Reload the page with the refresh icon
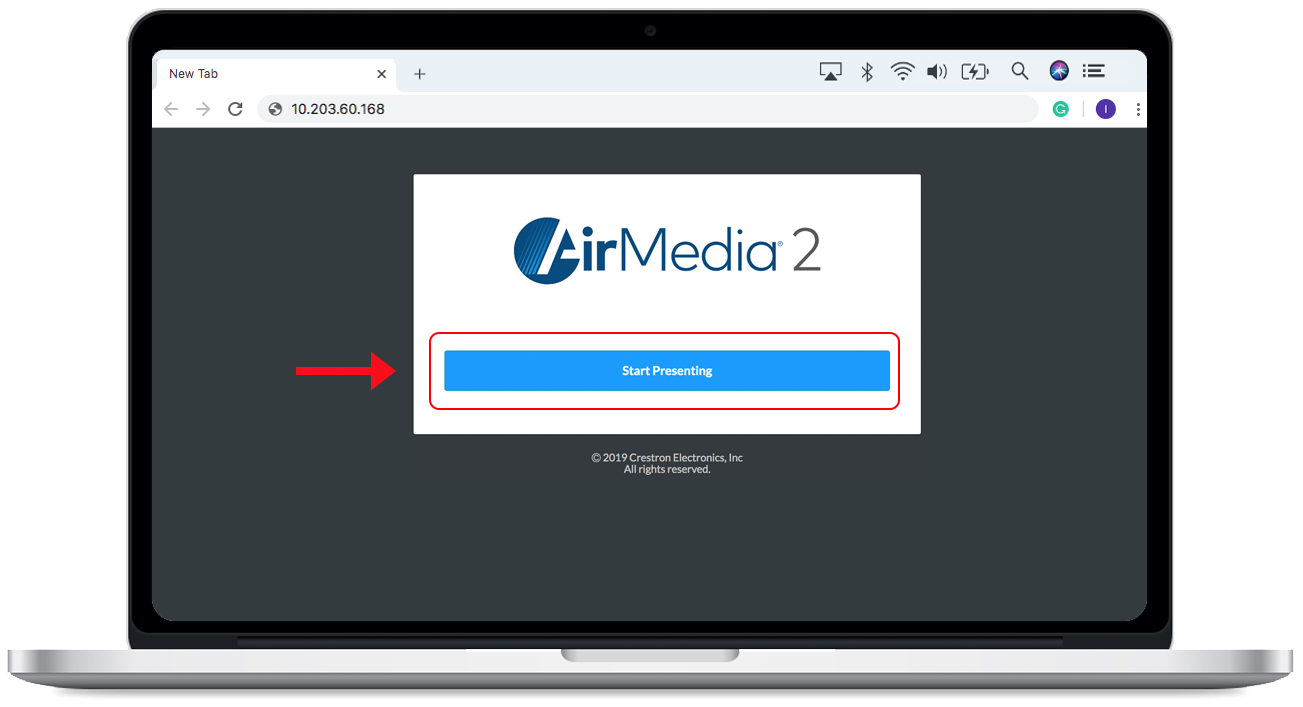The image size is (1303, 707). point(236,109)
